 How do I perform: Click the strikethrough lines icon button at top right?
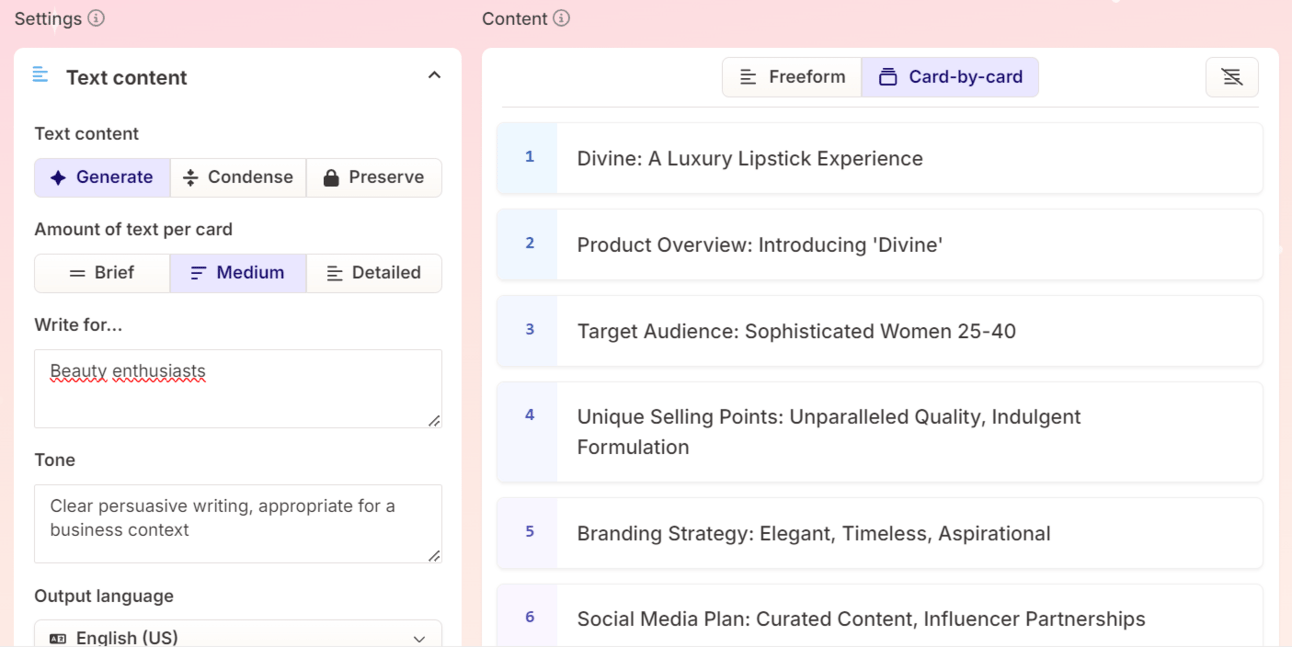coord(1231,77)
